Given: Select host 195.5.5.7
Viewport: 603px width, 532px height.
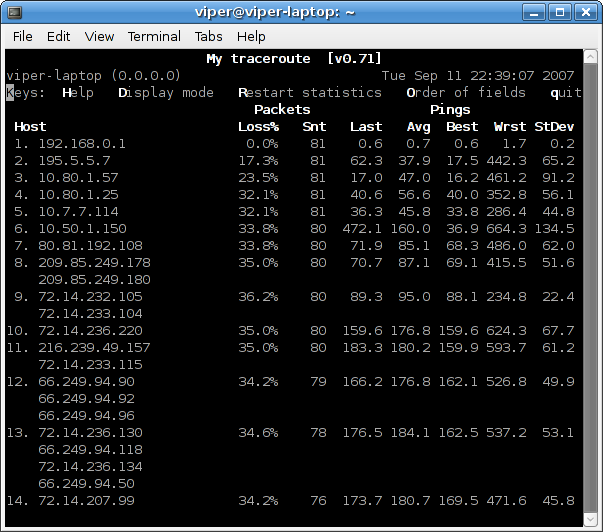Looking at the screenshot, I should (x=74, y=161).
